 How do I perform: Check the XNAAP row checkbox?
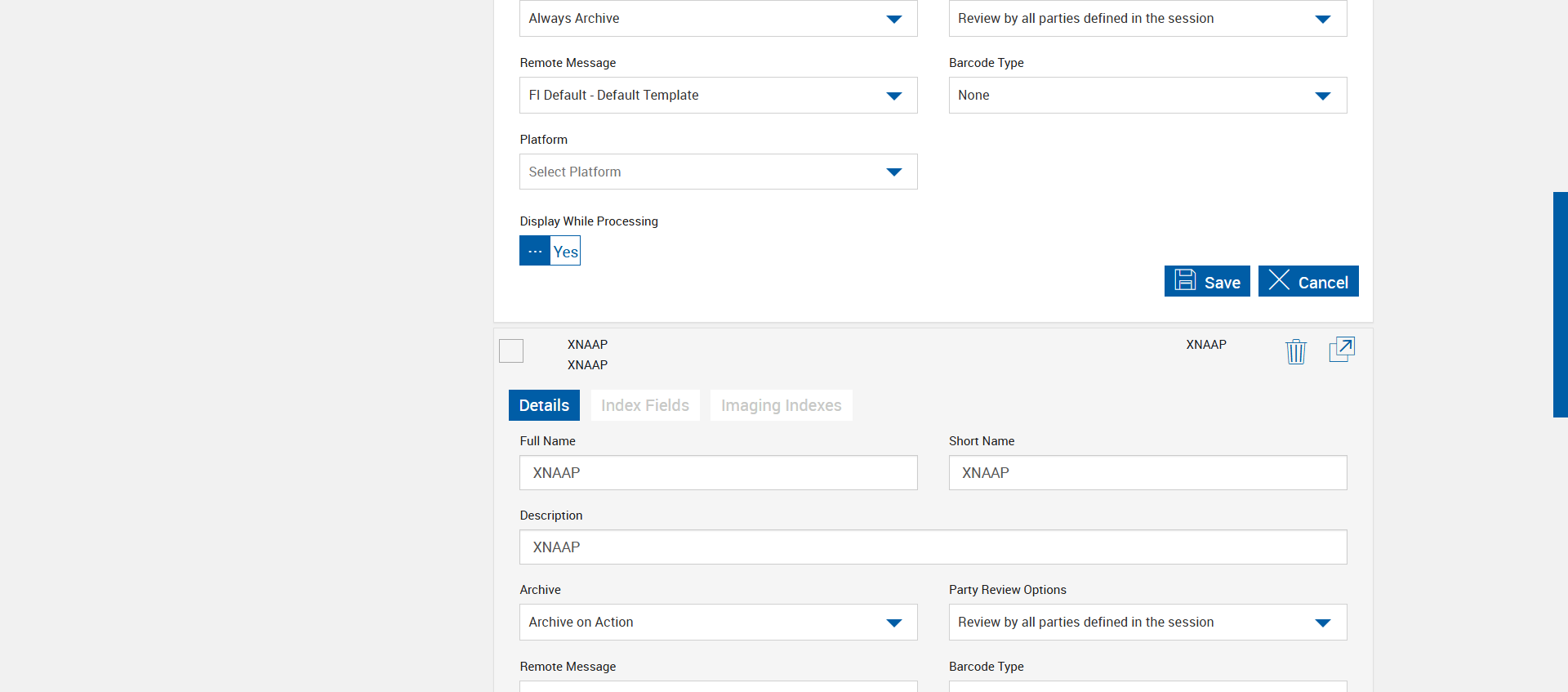pos(511,350)
